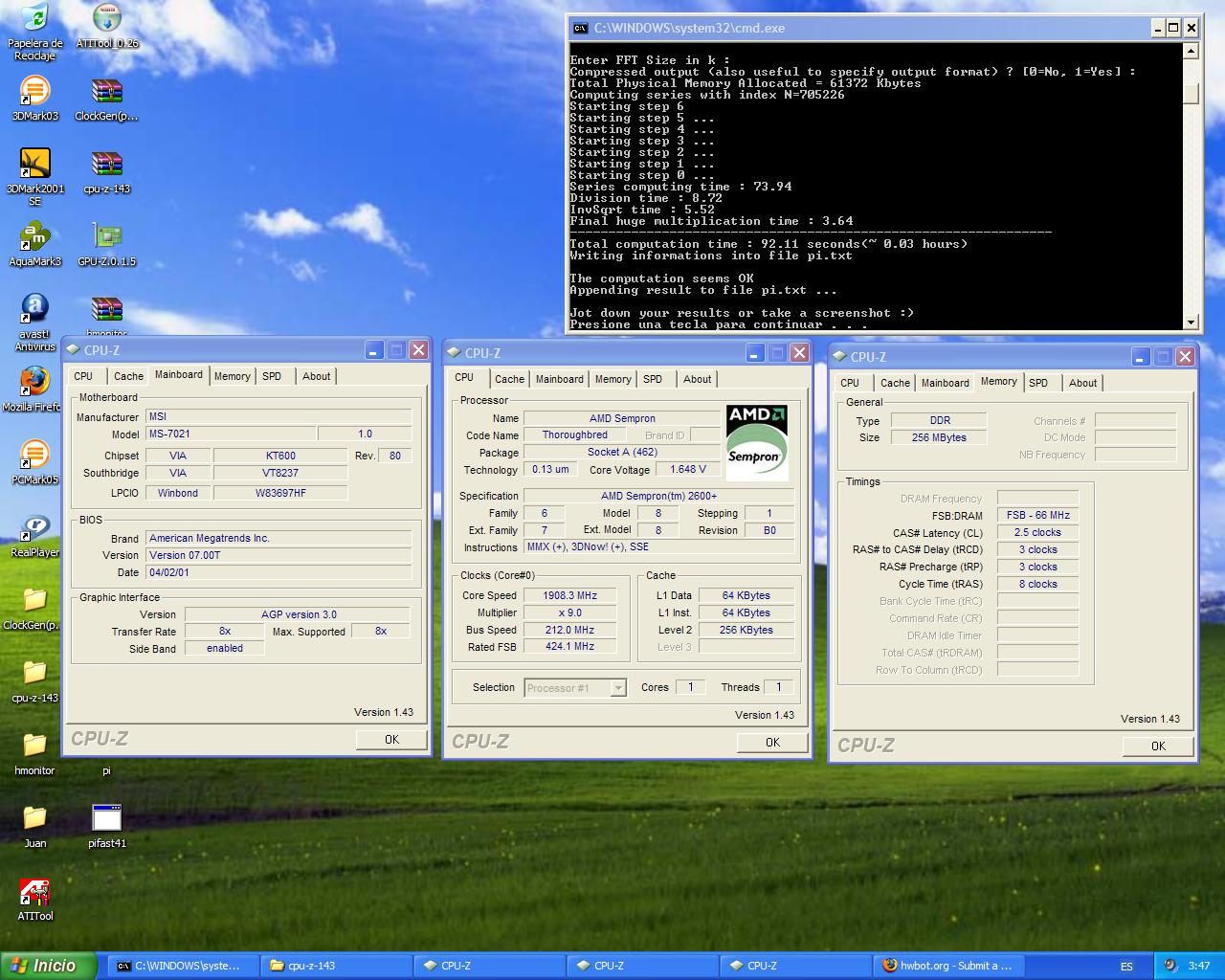Open avast! Antivirus shortcut
Viewport: 1225px width, 980px height.
[34, 323]
